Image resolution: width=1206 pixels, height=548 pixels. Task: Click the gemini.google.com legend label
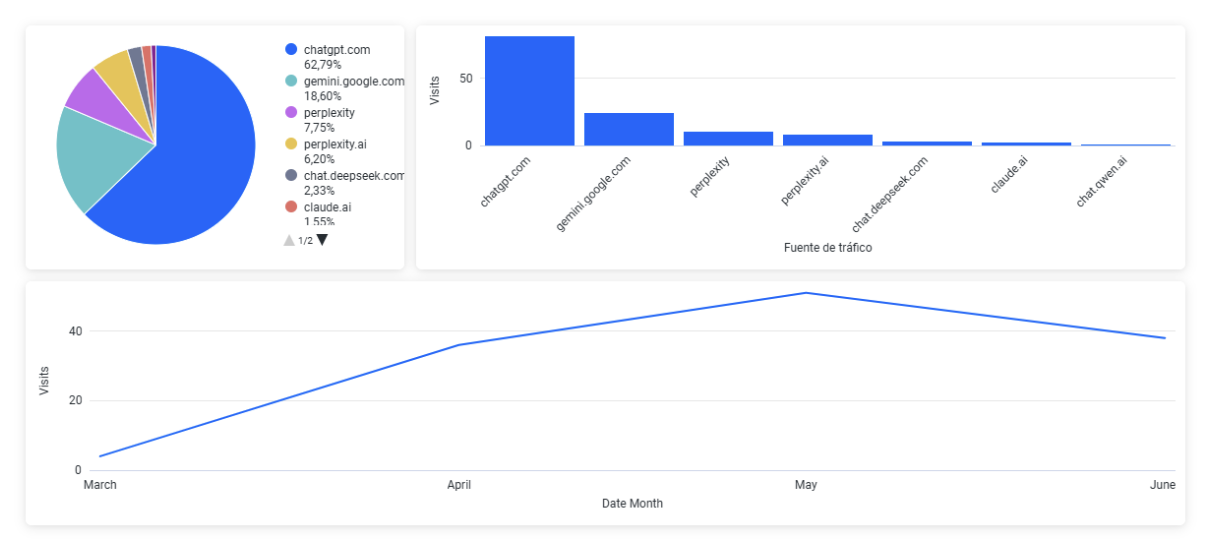click(353, 81)
